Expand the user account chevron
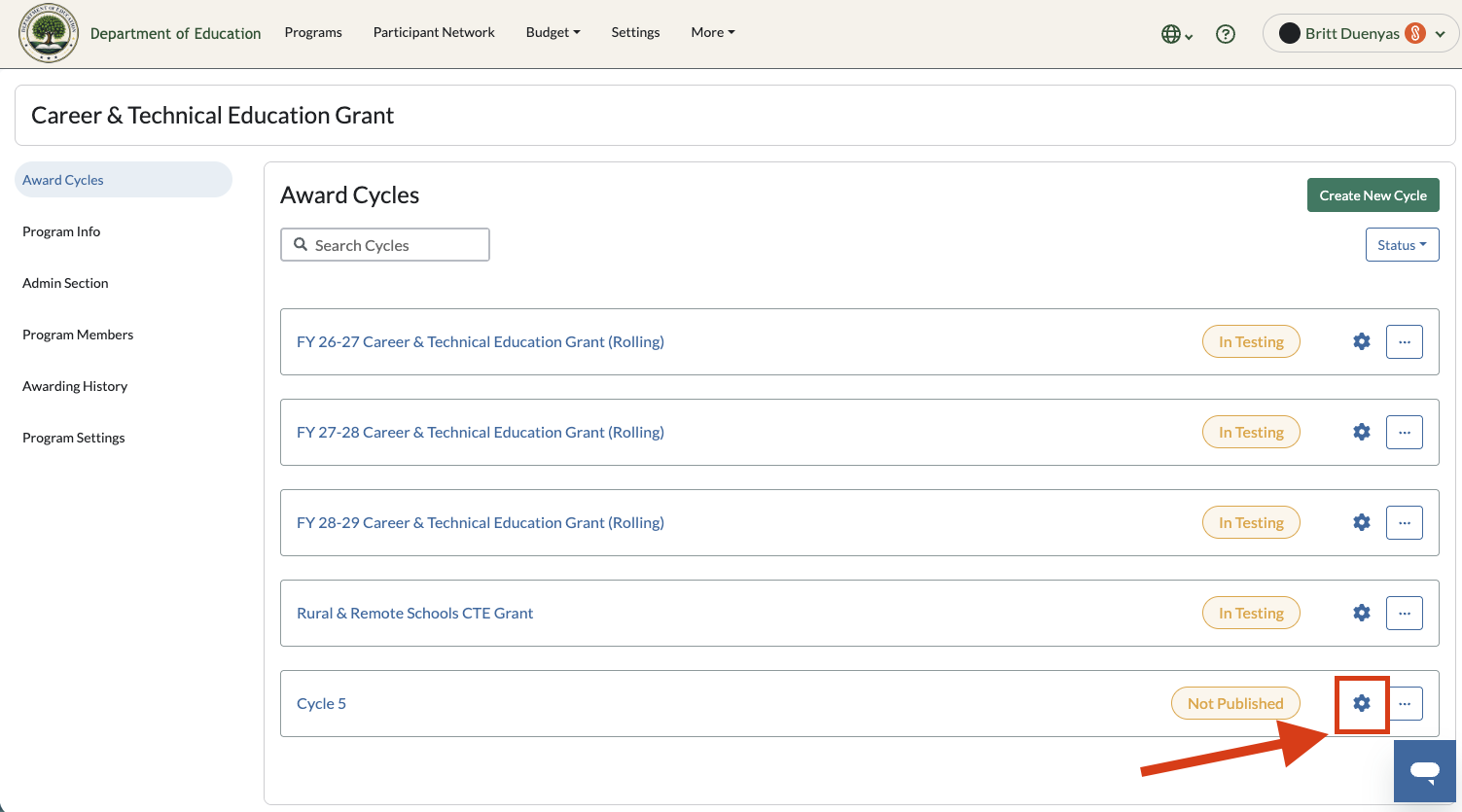The width and height of the screenshot is (1462, 812). [1441, 34]
